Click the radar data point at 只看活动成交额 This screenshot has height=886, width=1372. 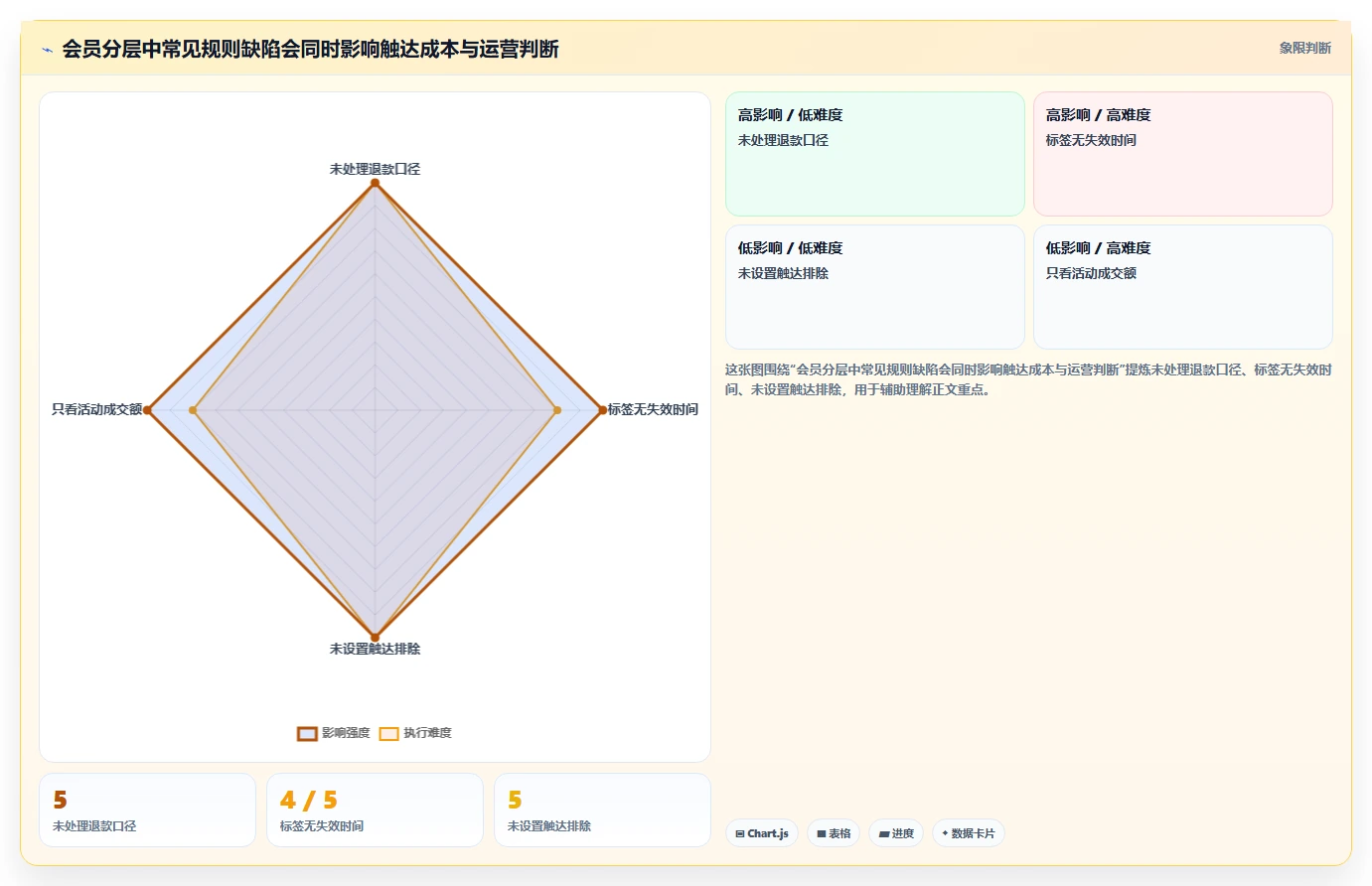click(x=147, y=410)
